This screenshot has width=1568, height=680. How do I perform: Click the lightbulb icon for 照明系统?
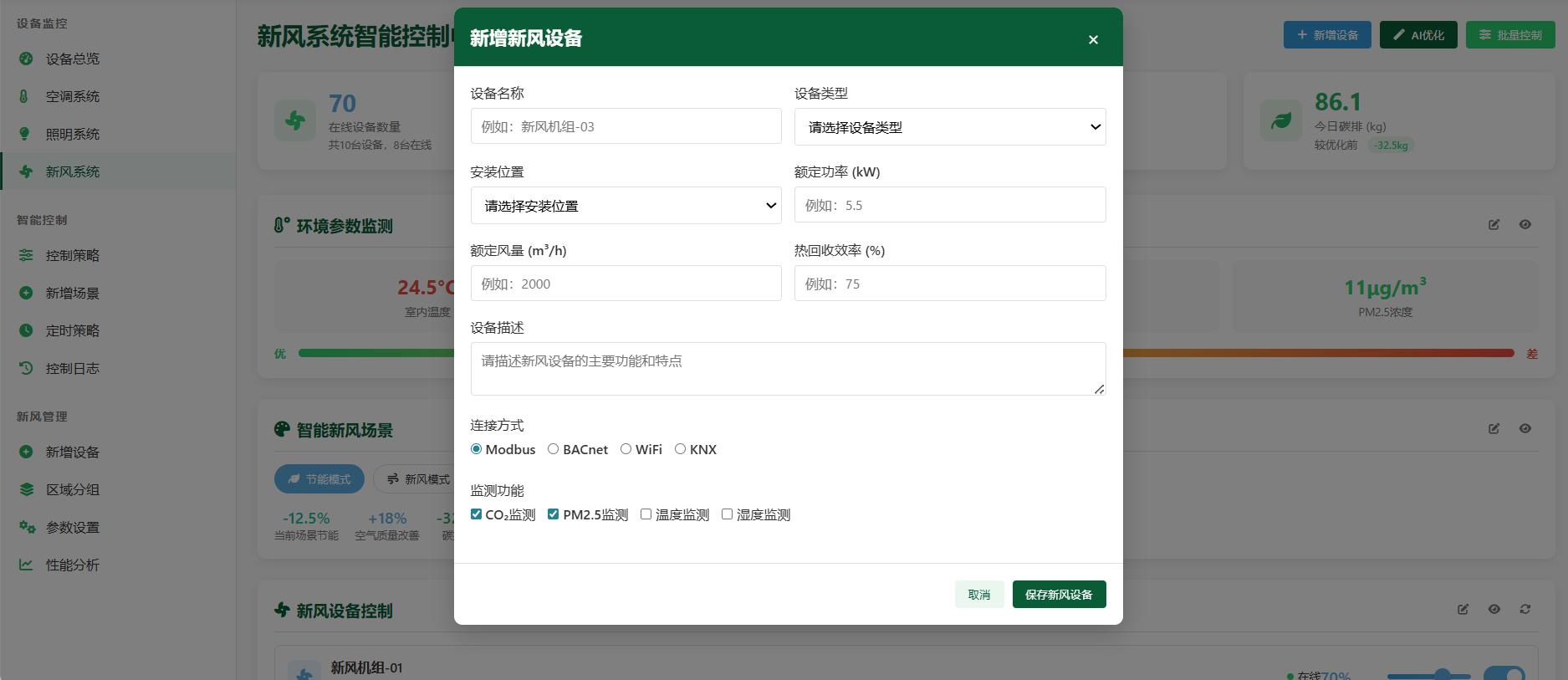tap(25, 134)
